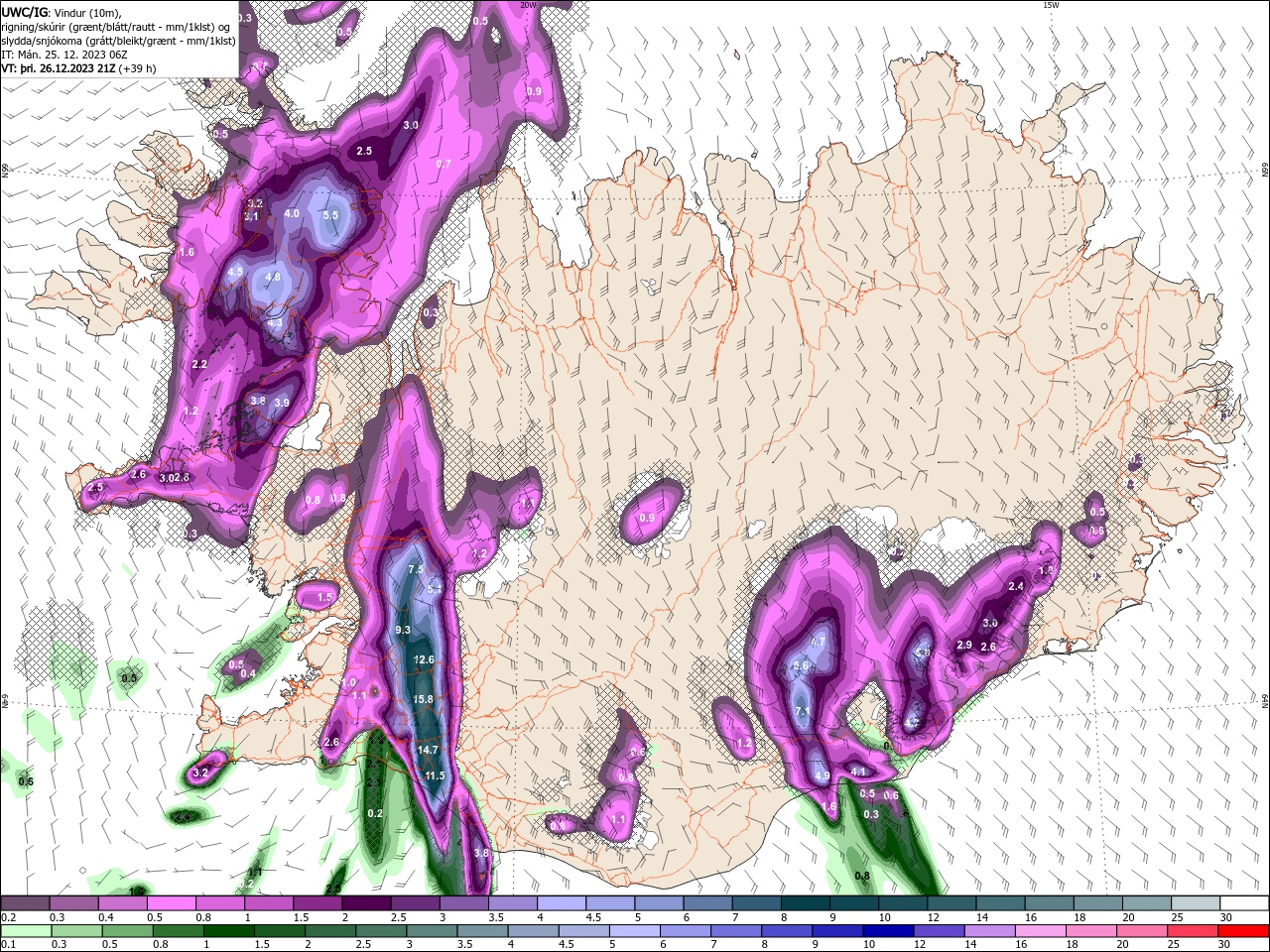Click the 4.9 value near the south coast
1270x952 pixels.
point(823,775)
